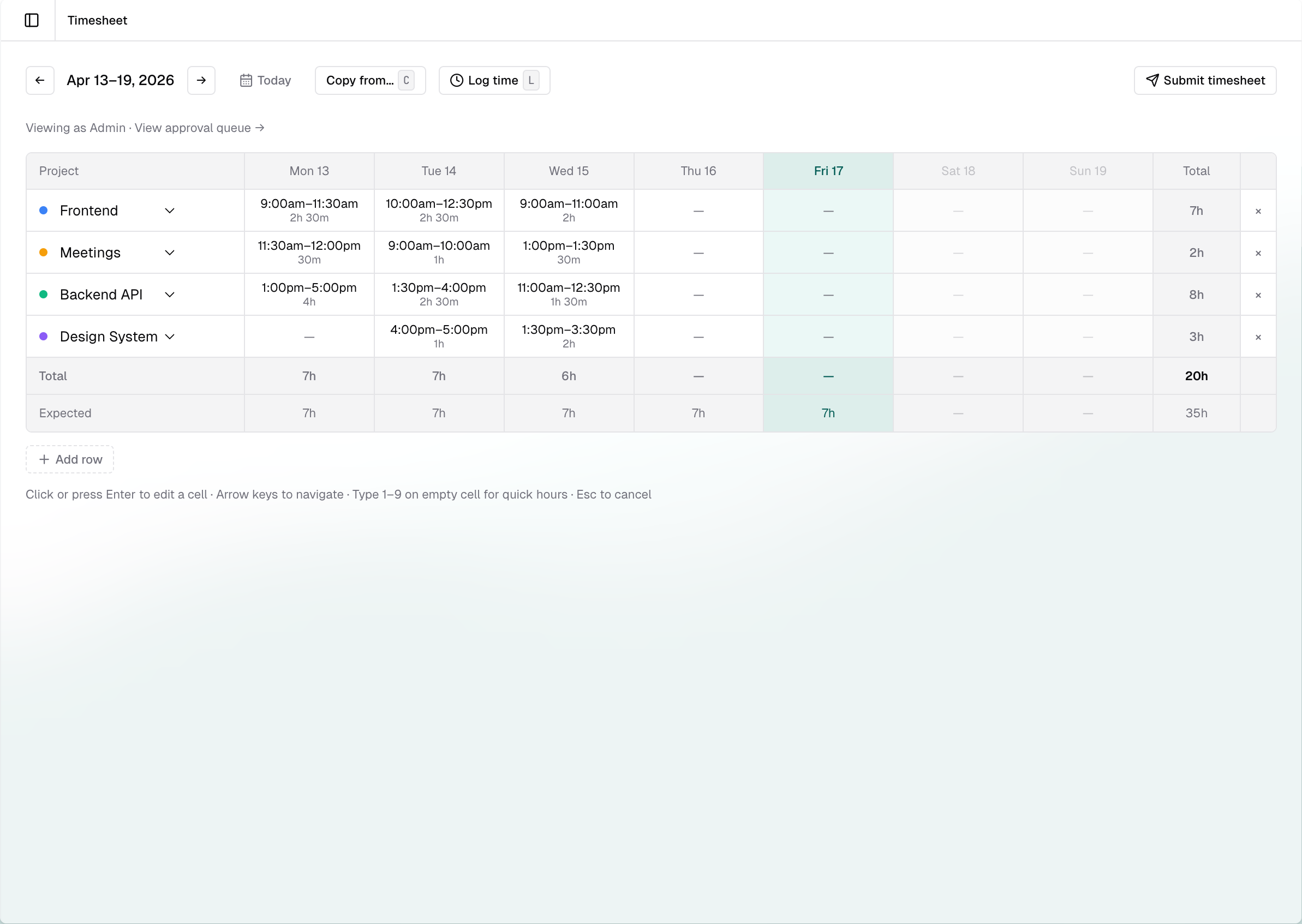
Task: Click the Add row button
Action: point(69,459)
